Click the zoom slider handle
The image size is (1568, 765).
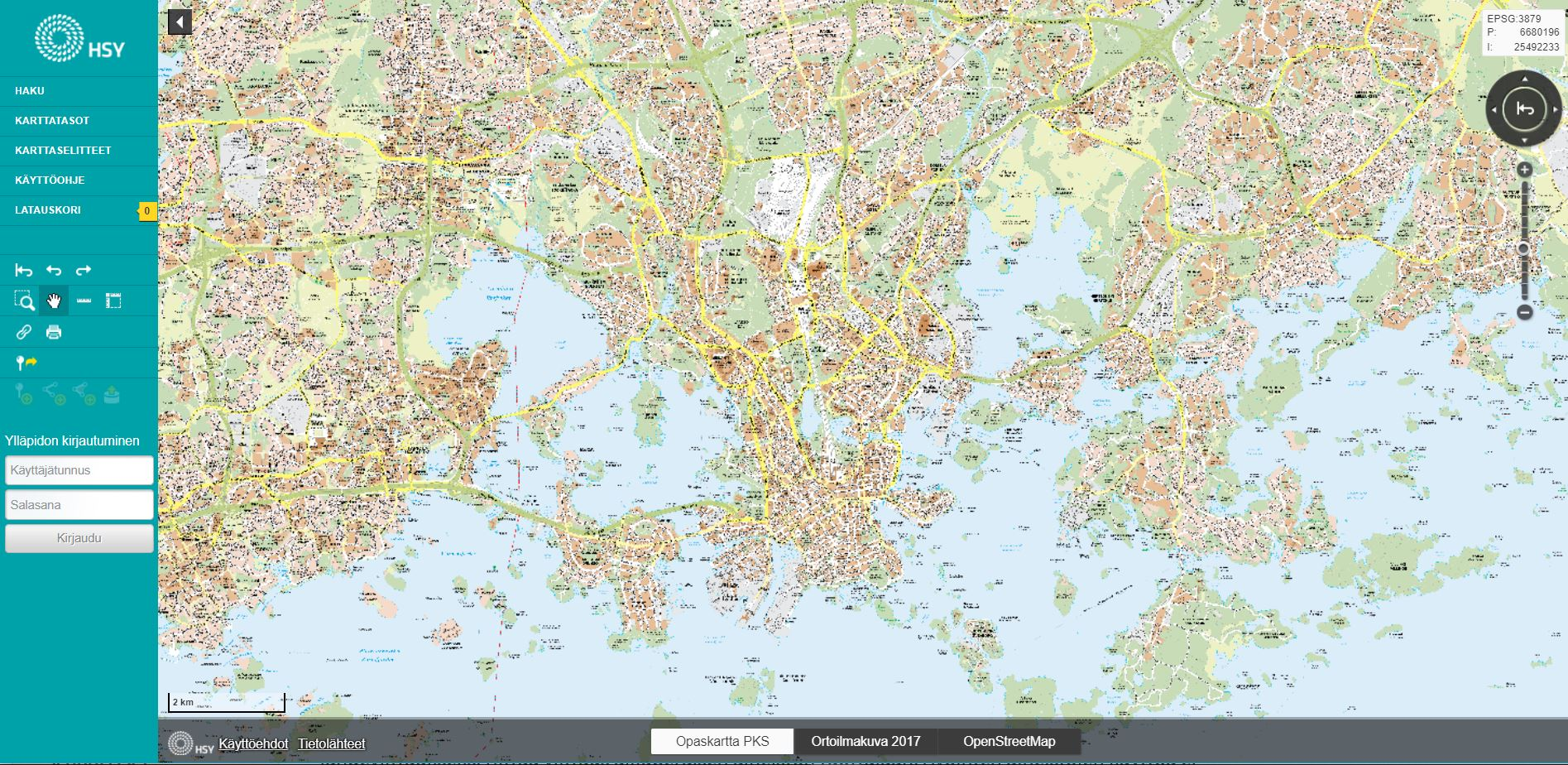point(1524,248)
